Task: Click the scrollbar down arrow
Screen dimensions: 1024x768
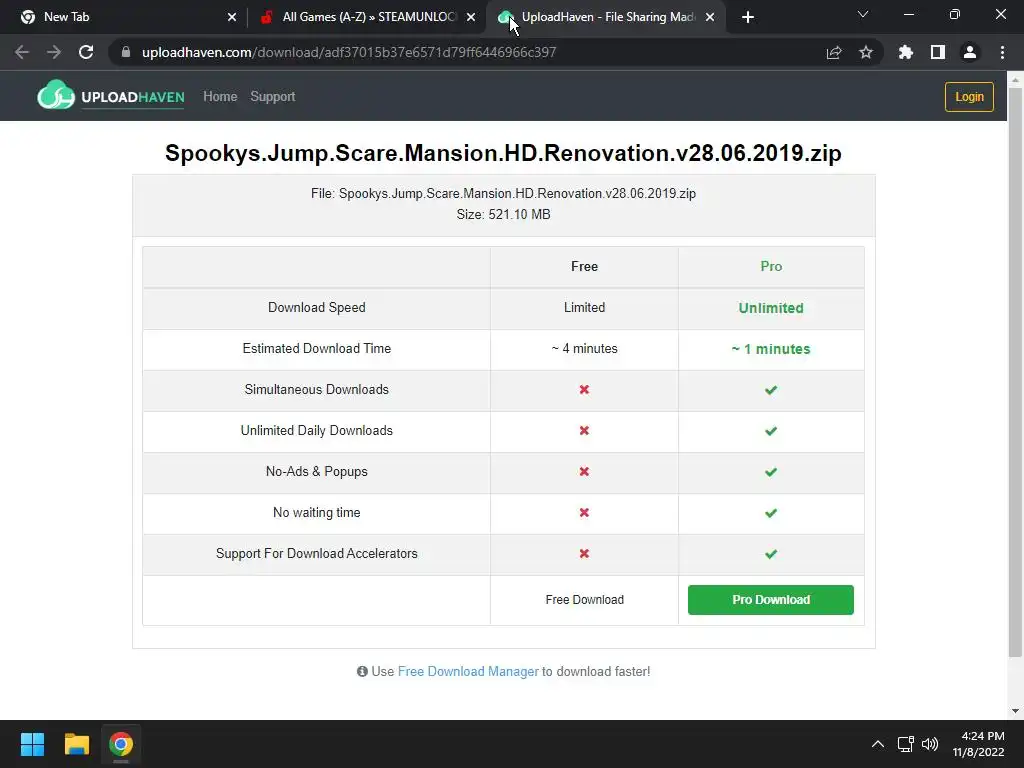Action: tap(1015, 711)
